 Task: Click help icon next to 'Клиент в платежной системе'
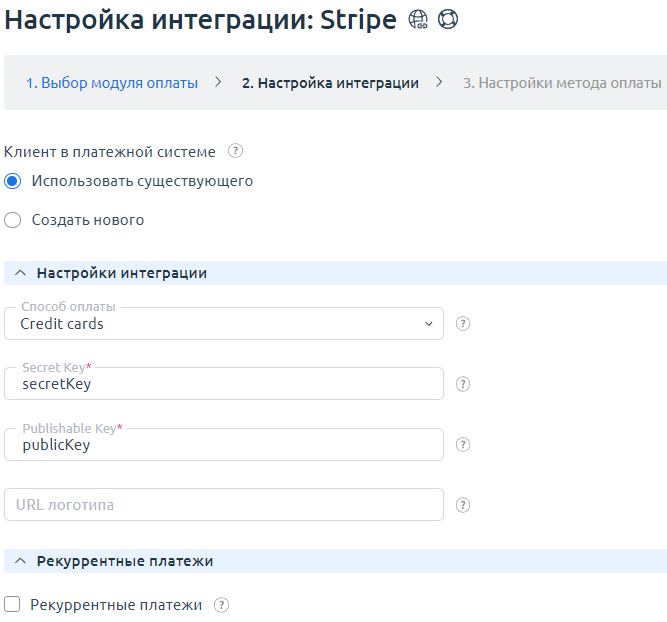tap(235, 152)
